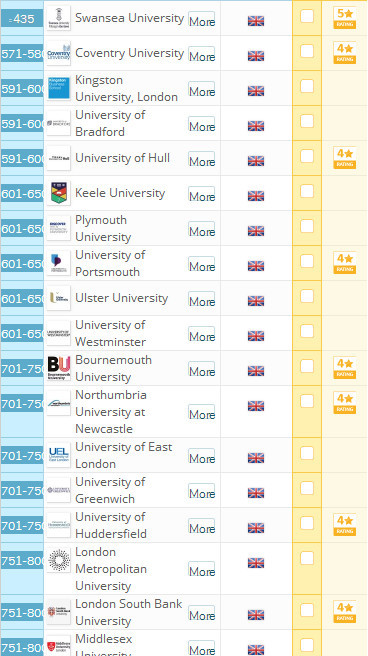The height and width of the screenshot is (656, 368).
Task: Click the 4-star rating badge for Portsmouth
Action: click(345, 263)
